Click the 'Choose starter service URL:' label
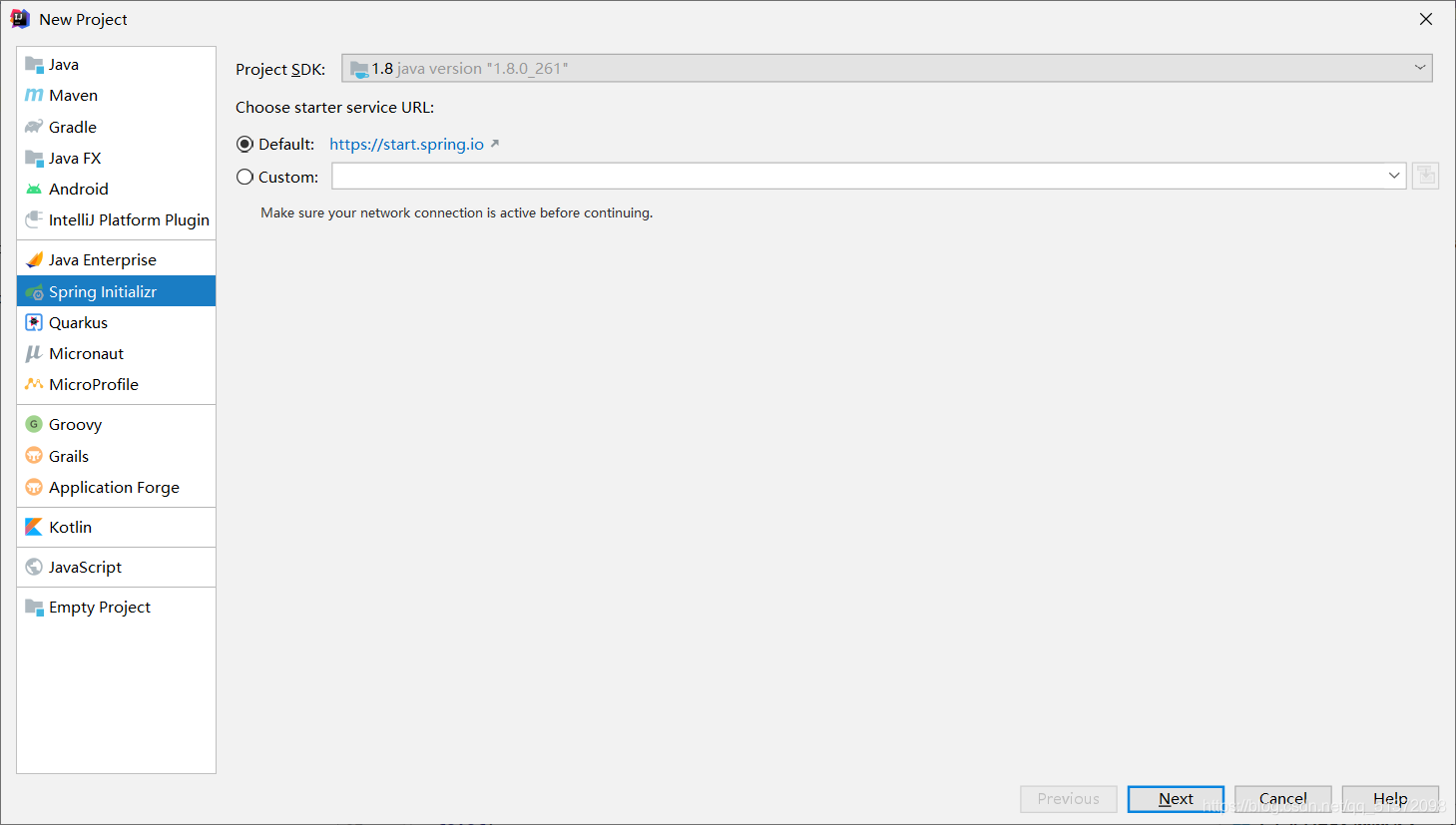This screenshot has height=825, width=1456. 335,108
